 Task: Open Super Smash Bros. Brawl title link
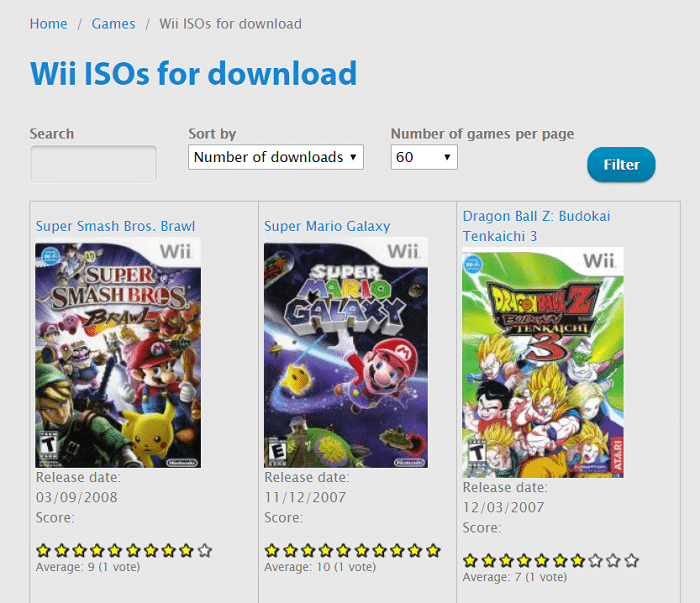(115, 226)
